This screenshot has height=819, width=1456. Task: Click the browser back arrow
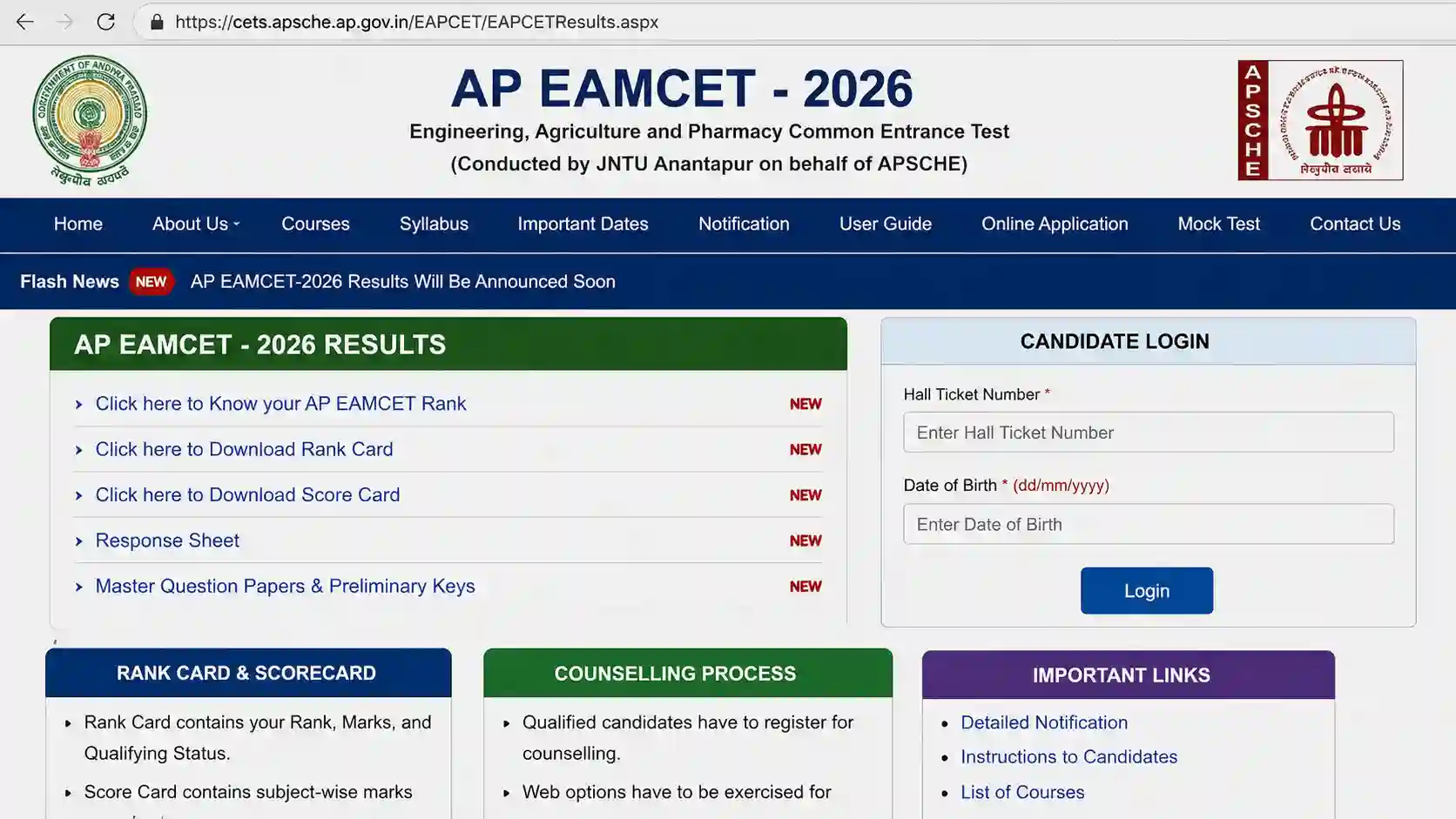(x=24, y=22)
